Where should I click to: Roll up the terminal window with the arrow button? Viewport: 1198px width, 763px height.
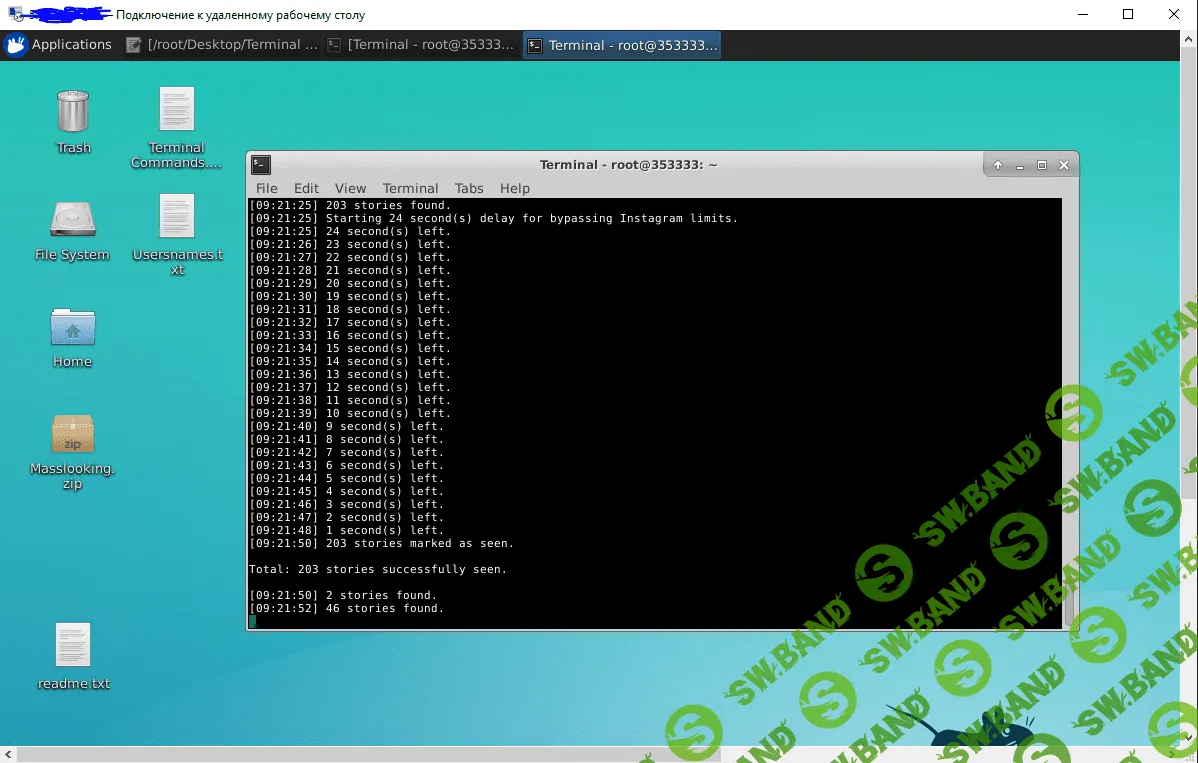tap(998, 165)
